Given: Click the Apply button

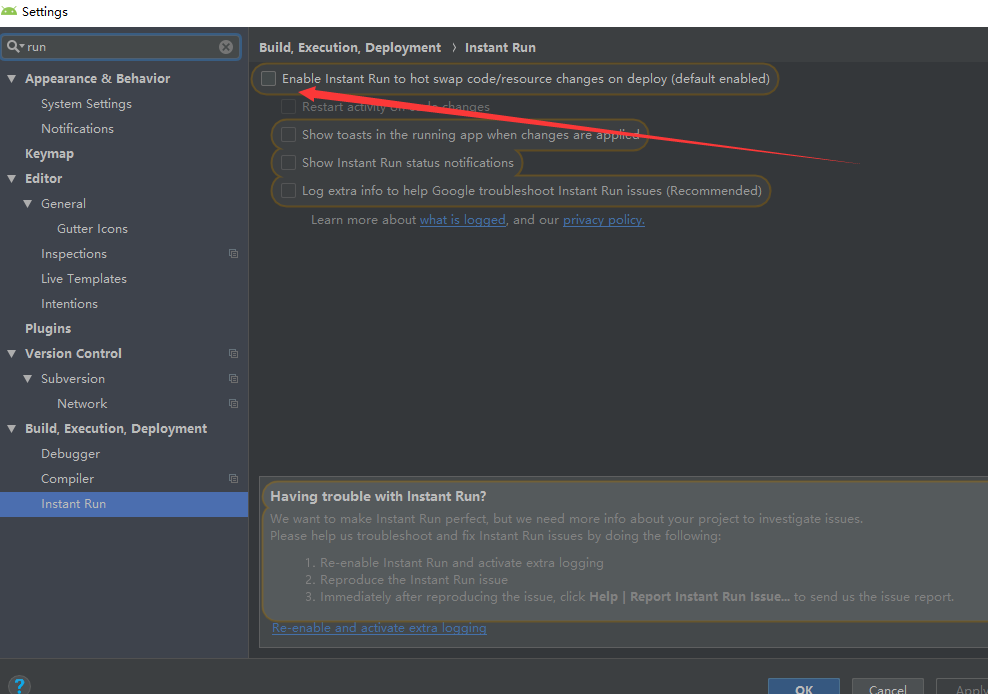Looking at the screenshot, I should pyautogui.click(x=962, y=687).
